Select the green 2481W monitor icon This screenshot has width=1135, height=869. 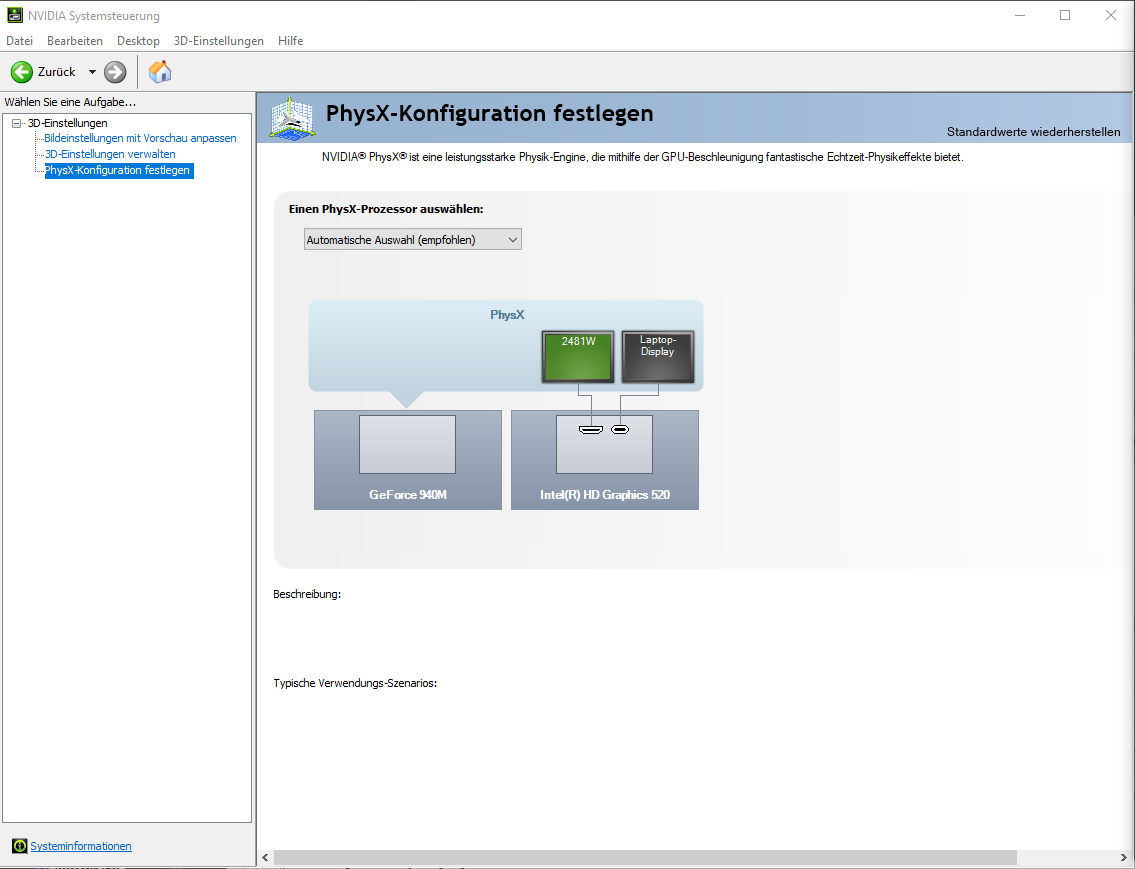tap(578, 357)
